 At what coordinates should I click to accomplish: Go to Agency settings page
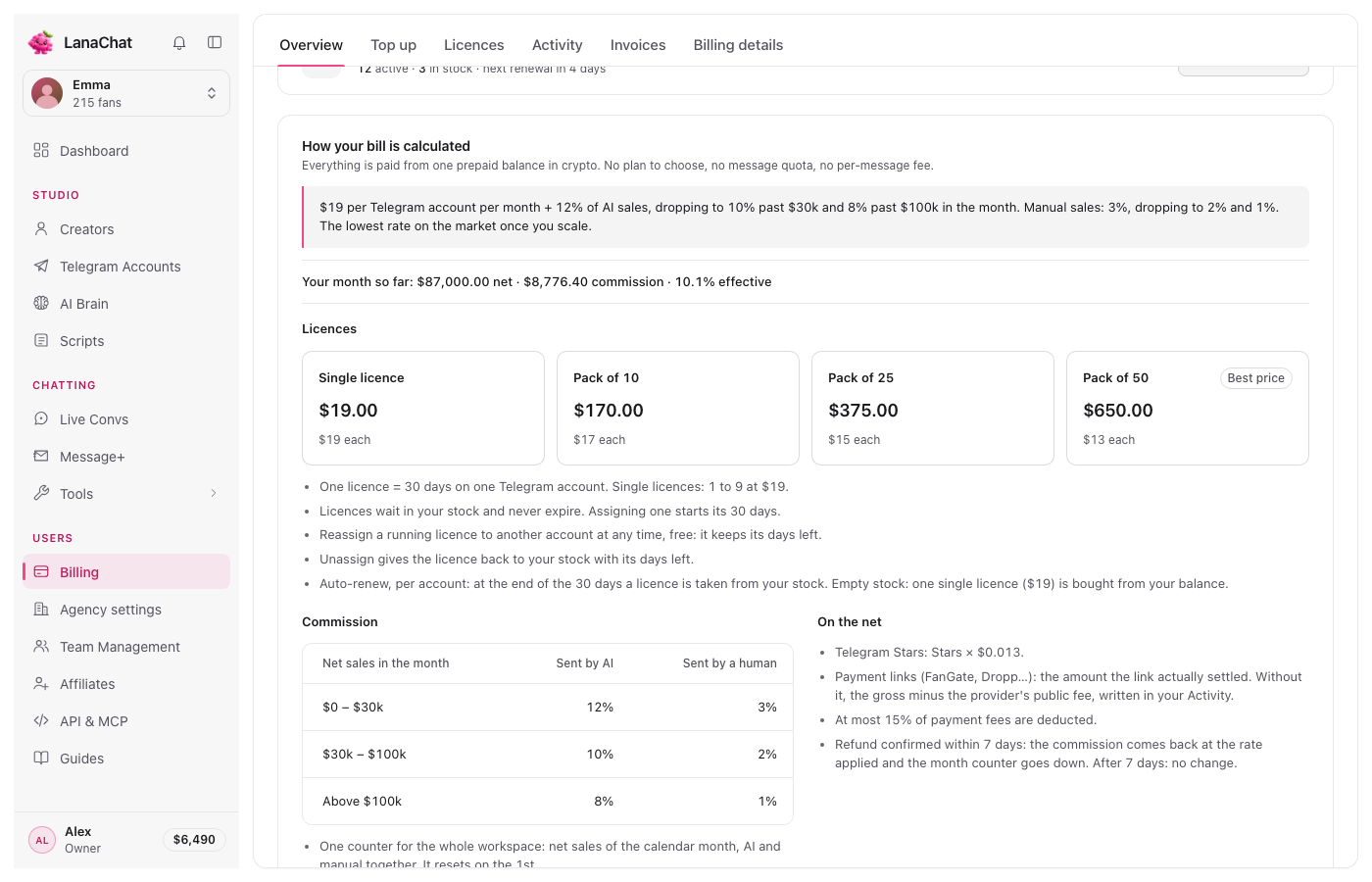pyautogui.click(x=126, y=610)
